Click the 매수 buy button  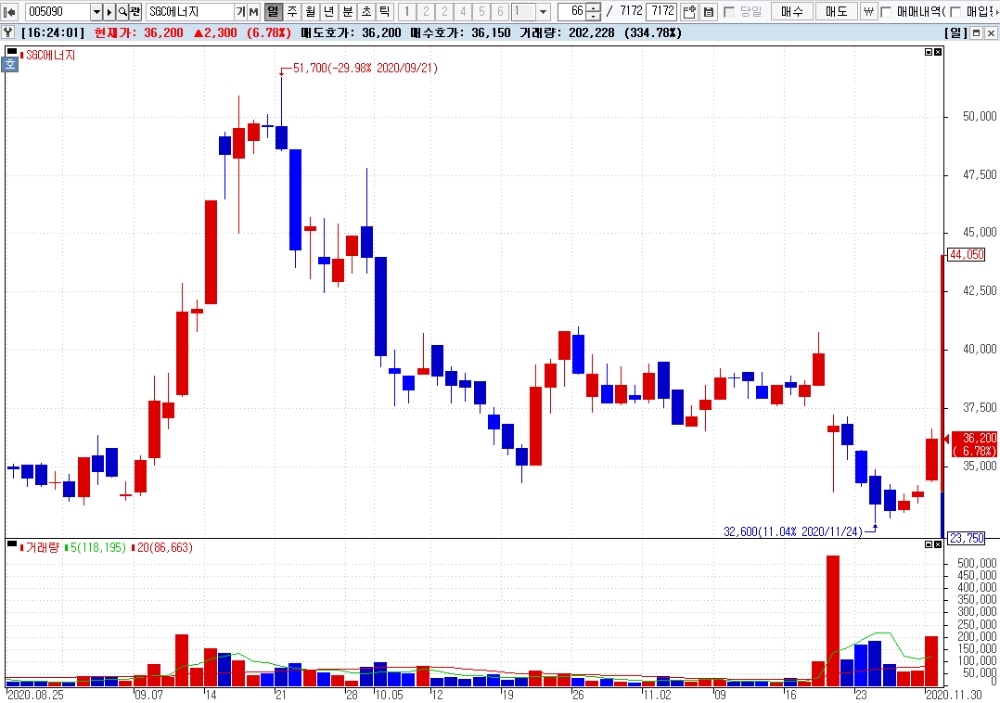(792, 11)
